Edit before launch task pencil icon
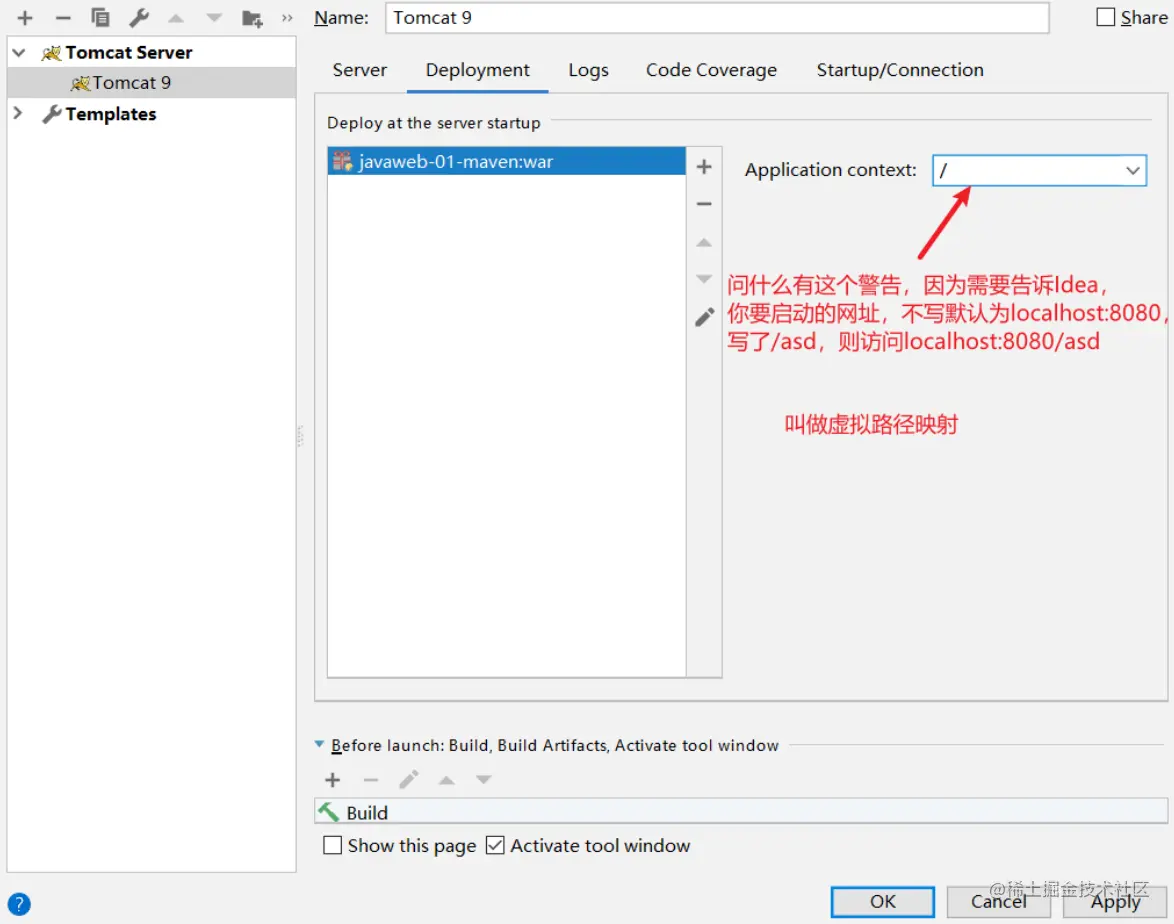 (x=409, y=779)
